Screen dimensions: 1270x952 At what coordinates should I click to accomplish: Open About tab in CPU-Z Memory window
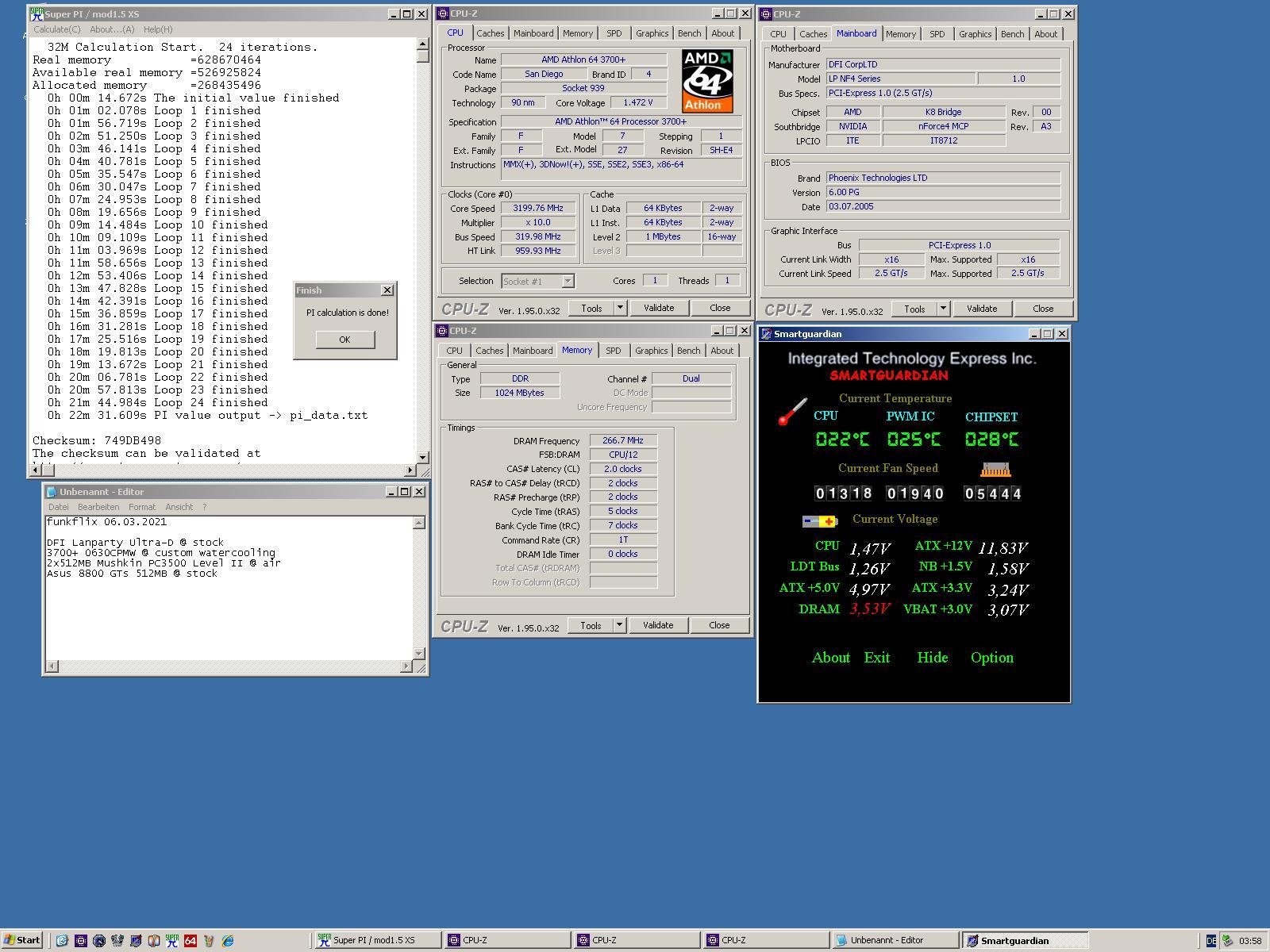click(x=722, y=351)
